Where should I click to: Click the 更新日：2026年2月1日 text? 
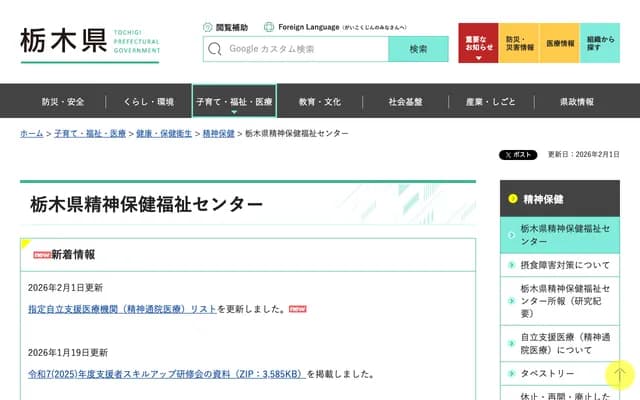pyautogui.click(x=584, y=154)
